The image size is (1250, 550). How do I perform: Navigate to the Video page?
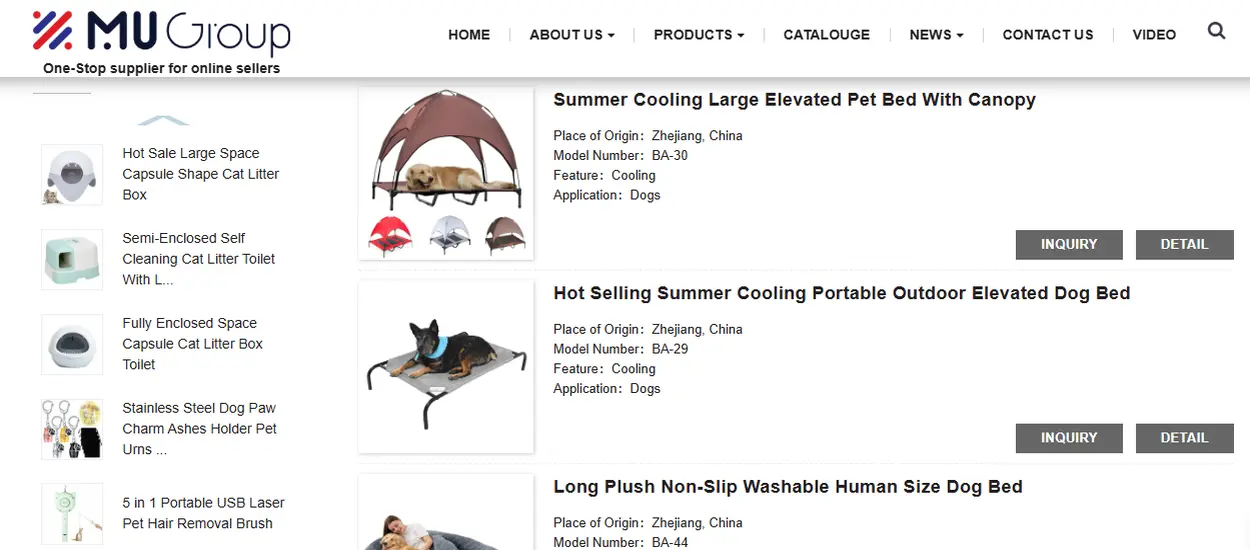[1154, 35]
